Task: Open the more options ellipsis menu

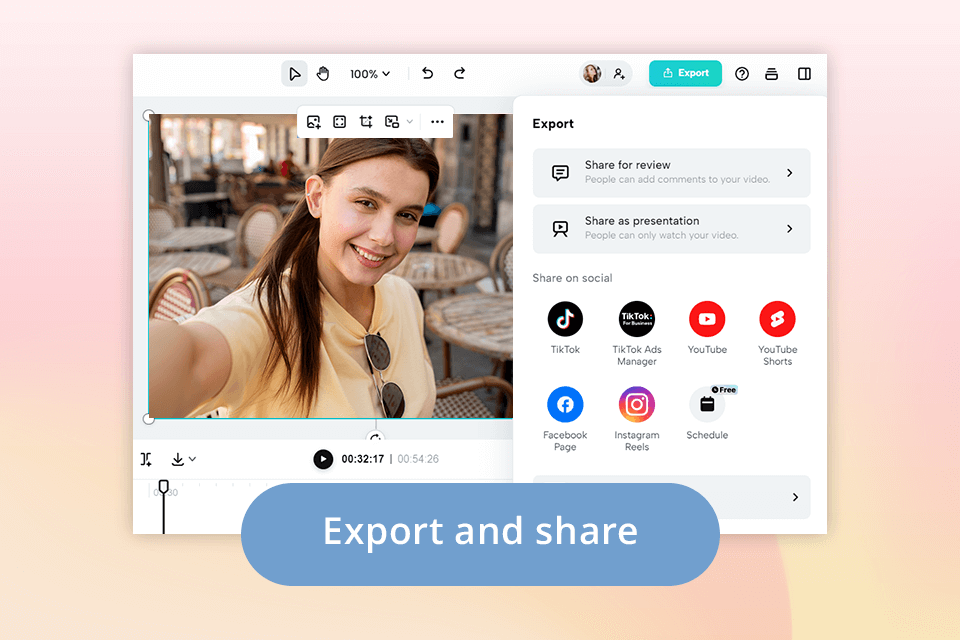Action: (437, 122)
